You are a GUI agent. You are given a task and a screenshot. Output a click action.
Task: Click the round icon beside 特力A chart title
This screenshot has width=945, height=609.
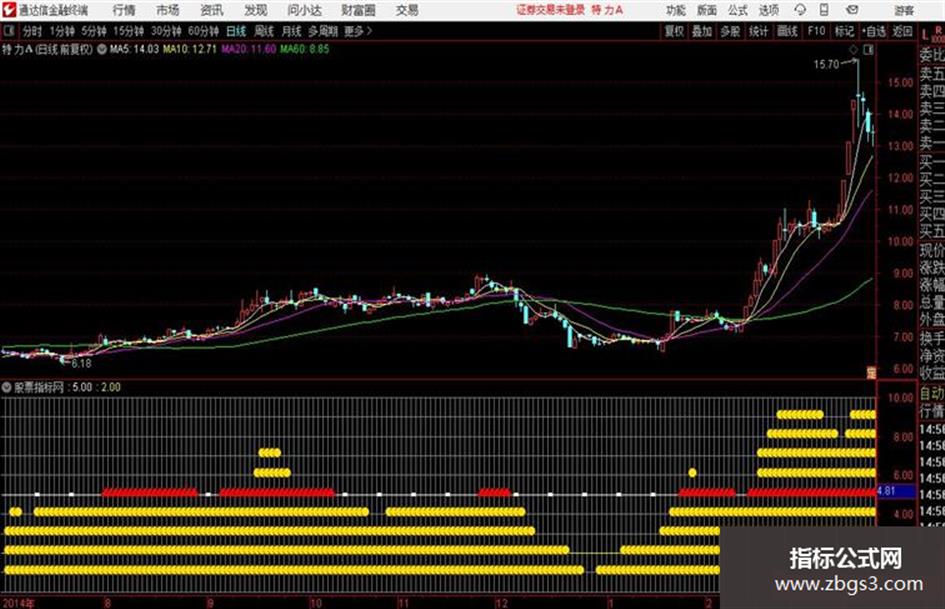(102, 49)
